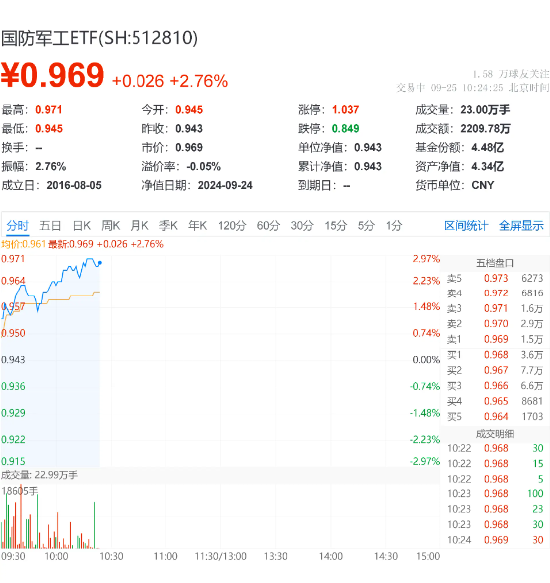This screenshot has width=550, height=583.
Task: Click the 最高 value 0.971
Action: pyautogui.click(x=49, y=110)
